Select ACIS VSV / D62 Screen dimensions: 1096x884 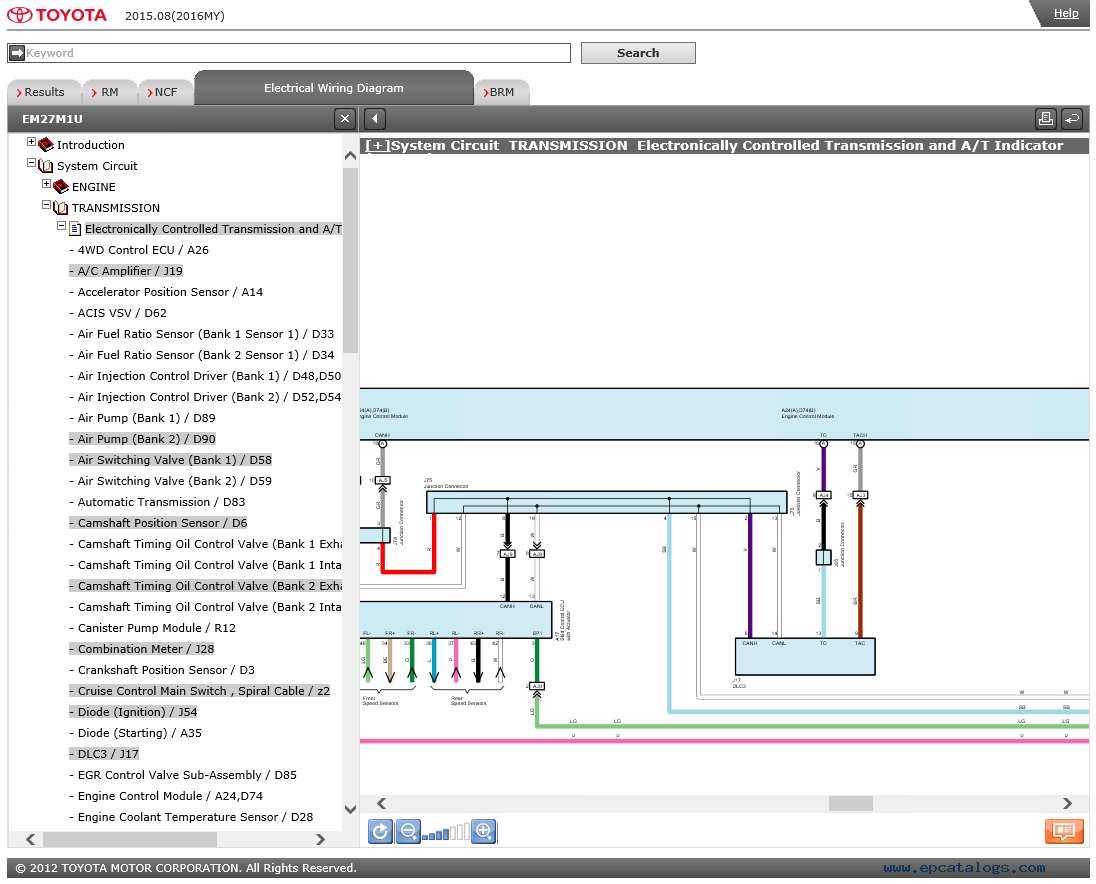pos(118,313)
